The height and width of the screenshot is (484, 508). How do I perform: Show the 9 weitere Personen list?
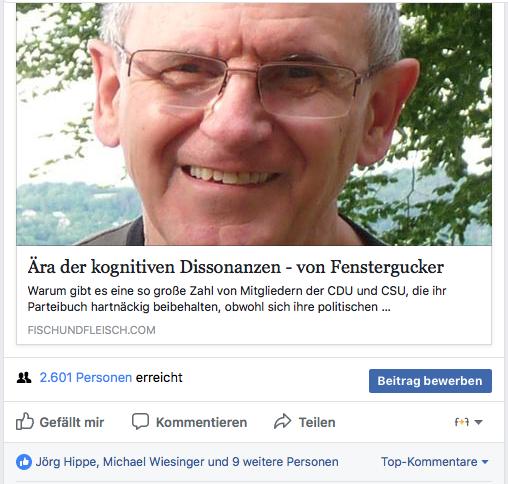(285, 462)
